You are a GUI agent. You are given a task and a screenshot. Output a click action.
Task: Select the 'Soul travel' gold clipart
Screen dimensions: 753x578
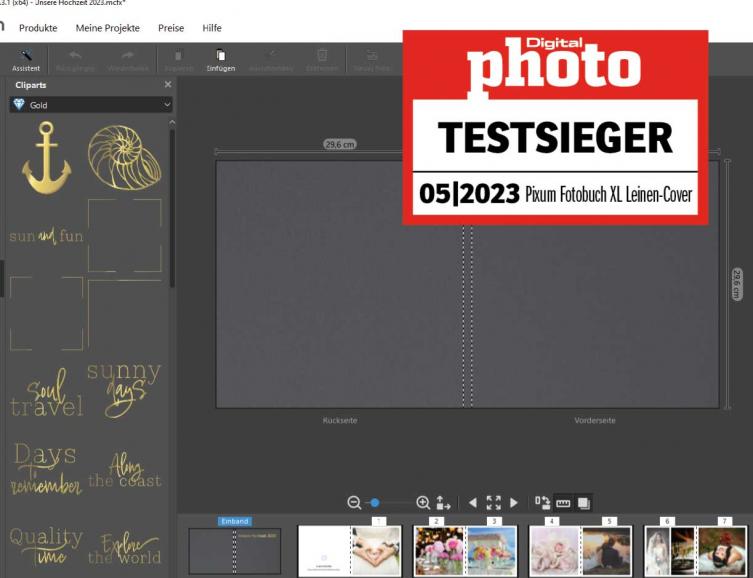click(46, 393)
